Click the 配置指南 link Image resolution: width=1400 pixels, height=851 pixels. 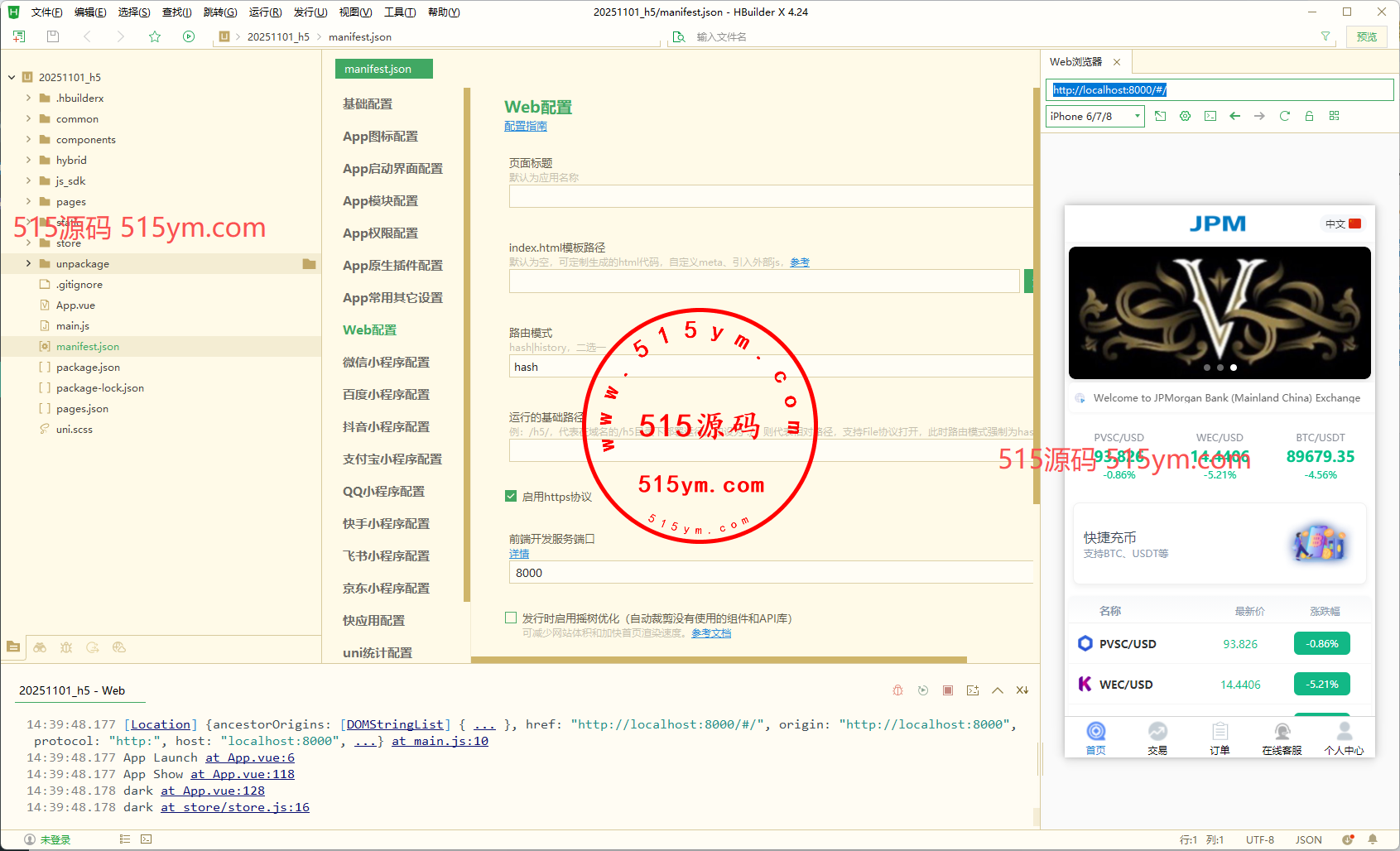(525, 126)
